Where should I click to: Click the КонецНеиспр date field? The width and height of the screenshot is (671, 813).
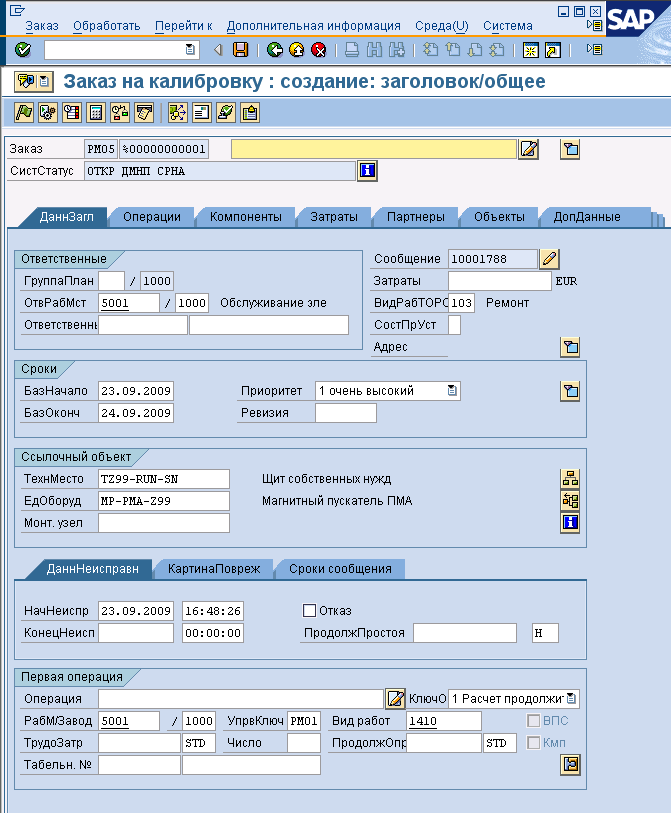pyautogui.click(x=136, y=633)
